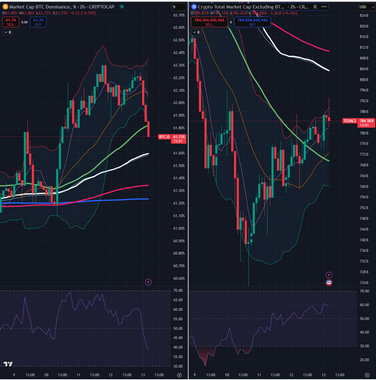Click the red 61.73% current price label
The height and width of the screenshot is (380, 376).
[180, 139]
